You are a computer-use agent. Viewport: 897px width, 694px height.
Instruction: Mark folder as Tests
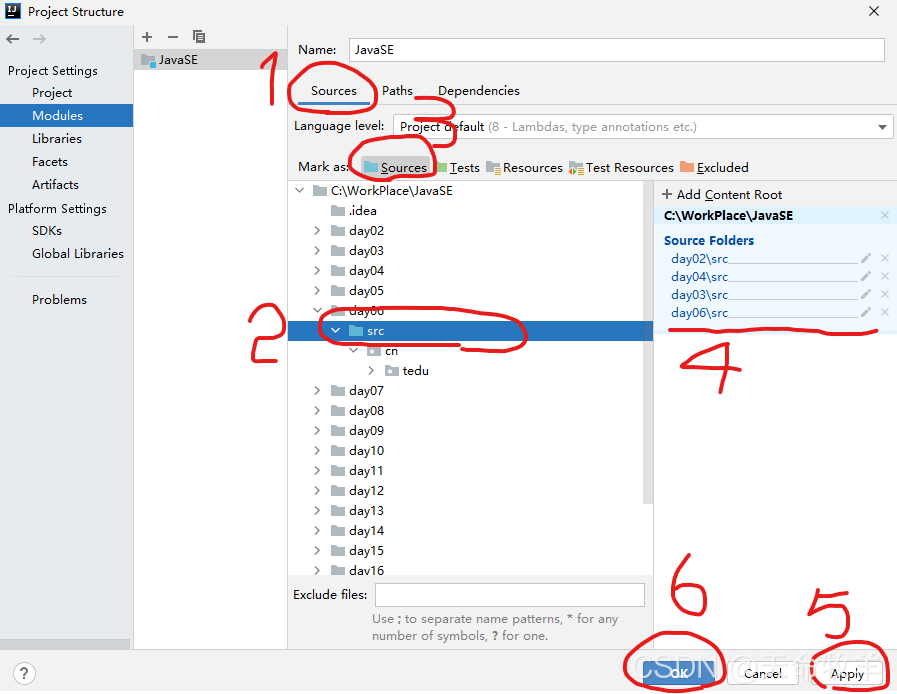[x=459, y=168]
